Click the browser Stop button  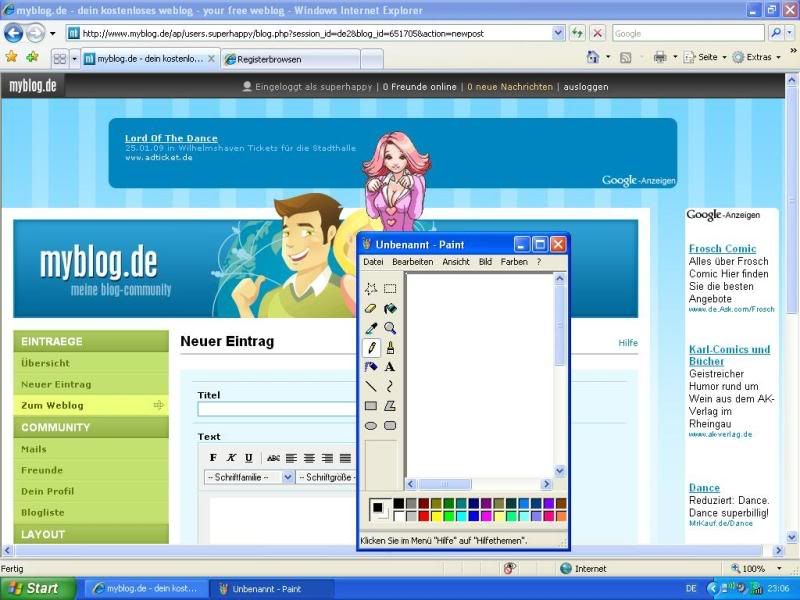pos(597,34)
